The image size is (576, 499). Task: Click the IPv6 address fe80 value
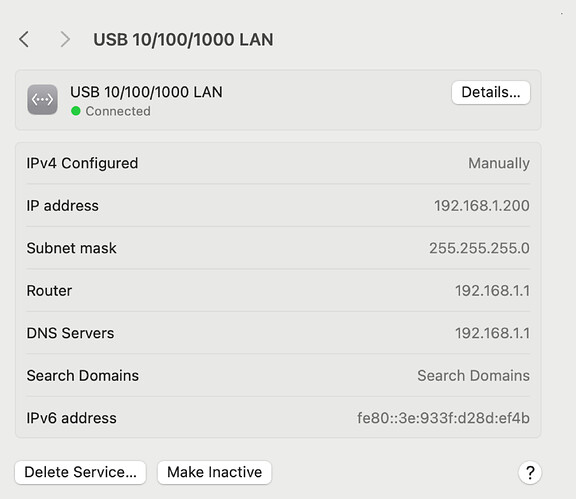[x=443, y=418]
